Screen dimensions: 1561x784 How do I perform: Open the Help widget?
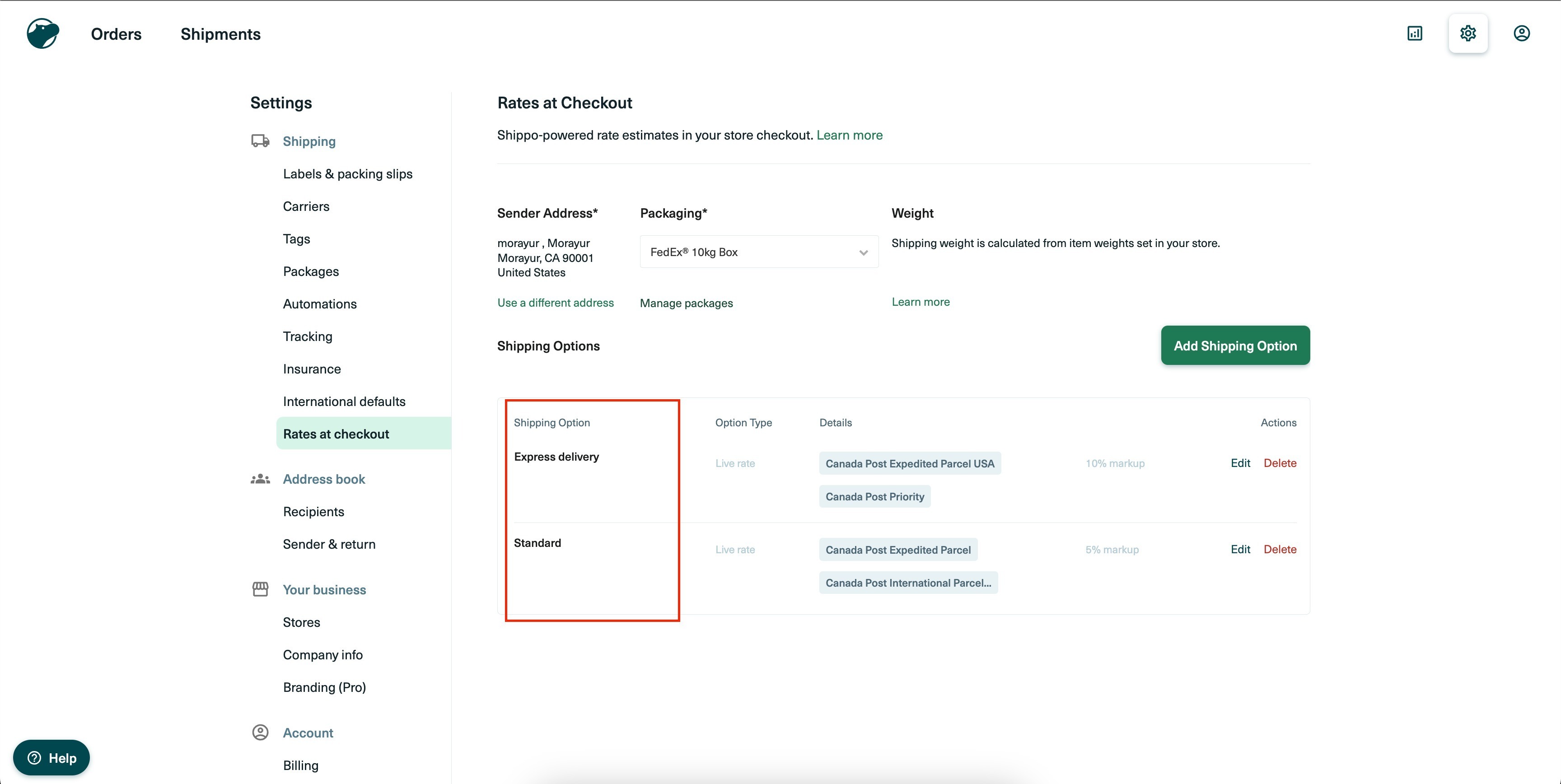coord(51,757)
